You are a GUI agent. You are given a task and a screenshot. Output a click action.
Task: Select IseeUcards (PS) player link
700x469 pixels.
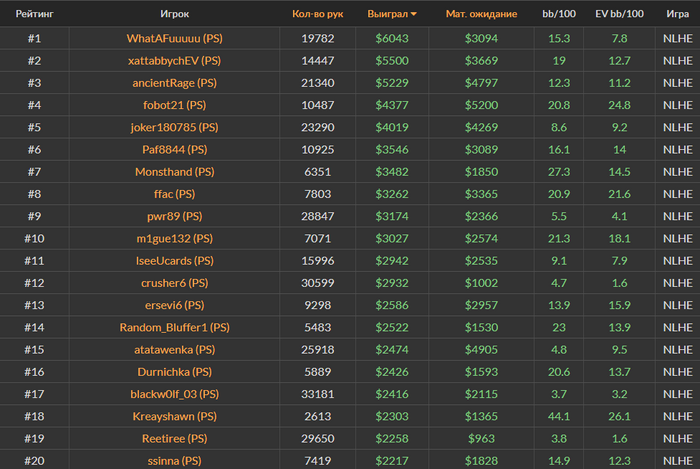pyautogui.click(x=175, y=261)
